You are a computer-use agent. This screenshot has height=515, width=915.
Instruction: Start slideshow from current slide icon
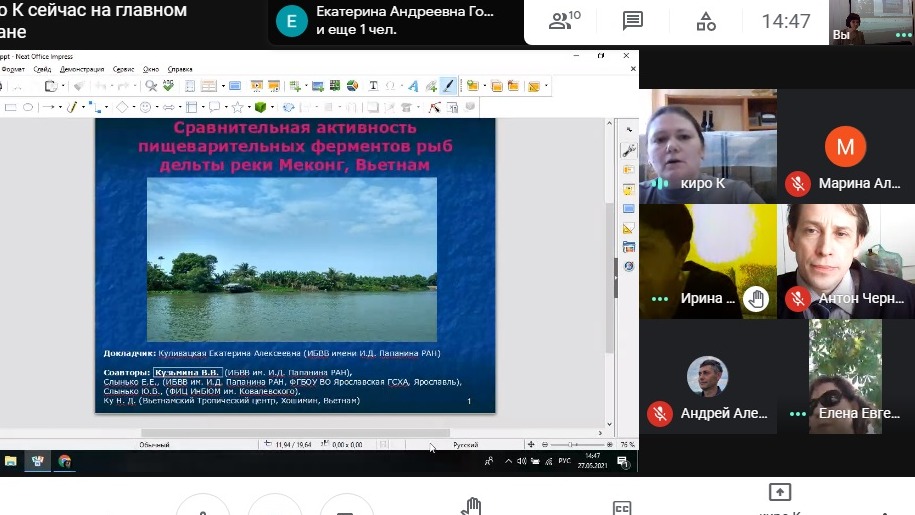(274, 86)
